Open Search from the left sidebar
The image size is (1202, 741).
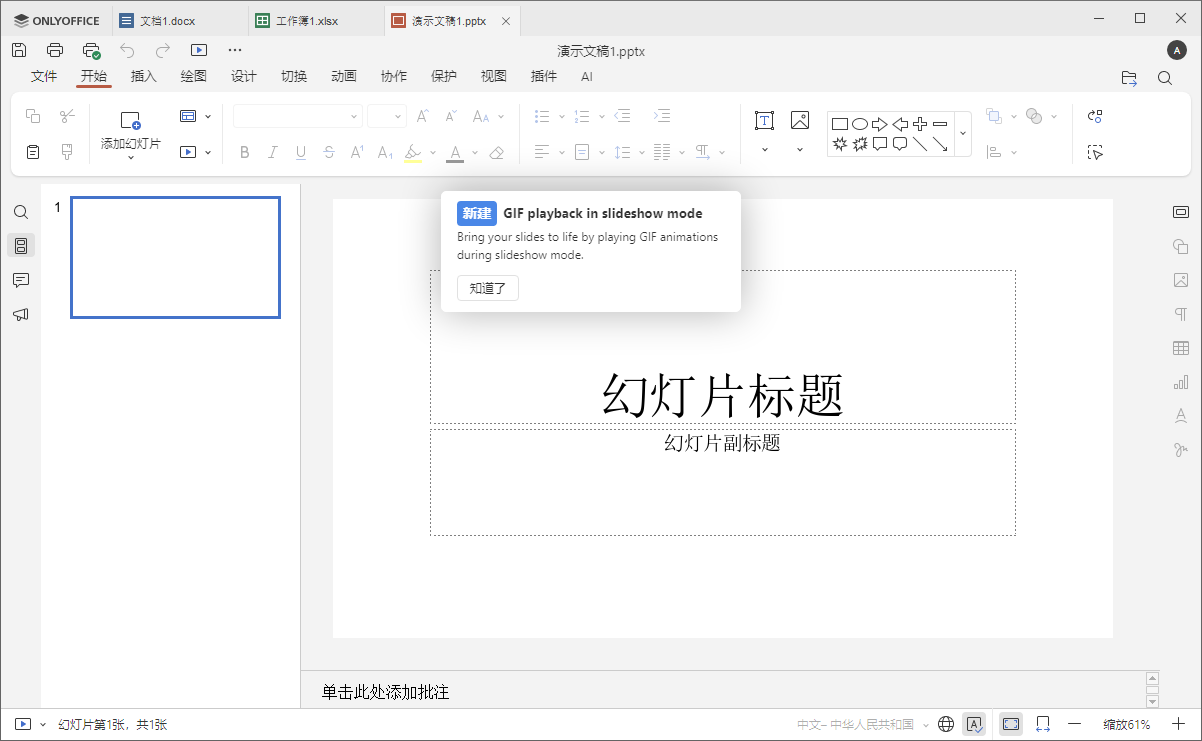click(x=20, y=211)
